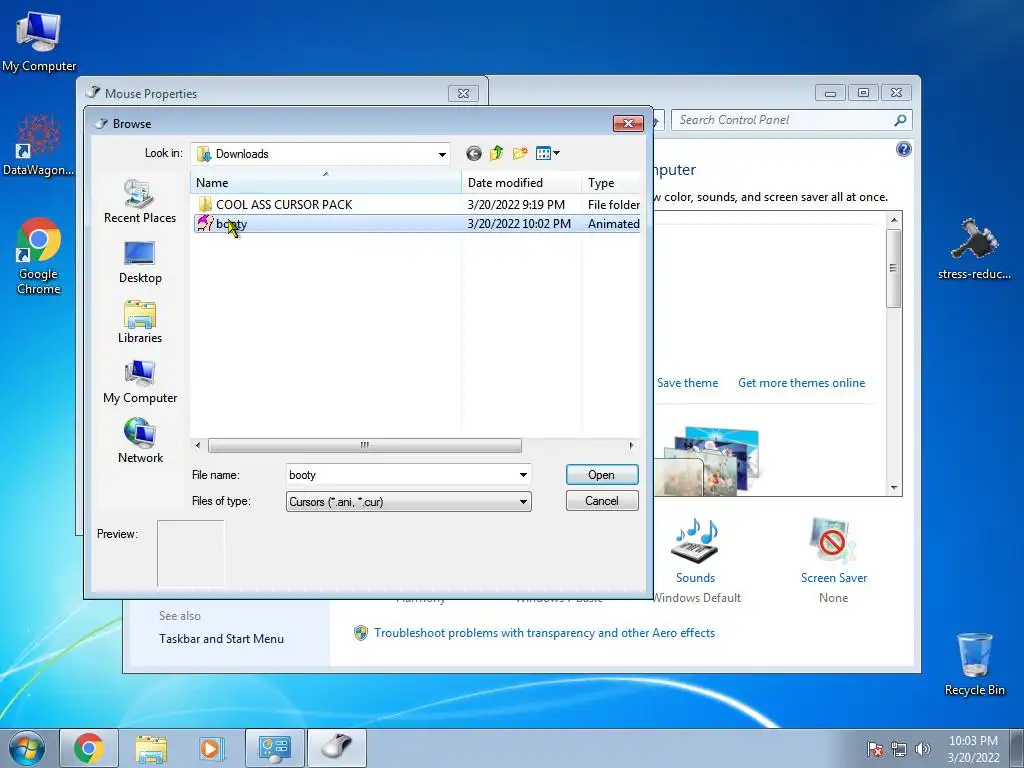The image size is (1024, 768).
Task: Go up one folder level
Action: (496, 153)
